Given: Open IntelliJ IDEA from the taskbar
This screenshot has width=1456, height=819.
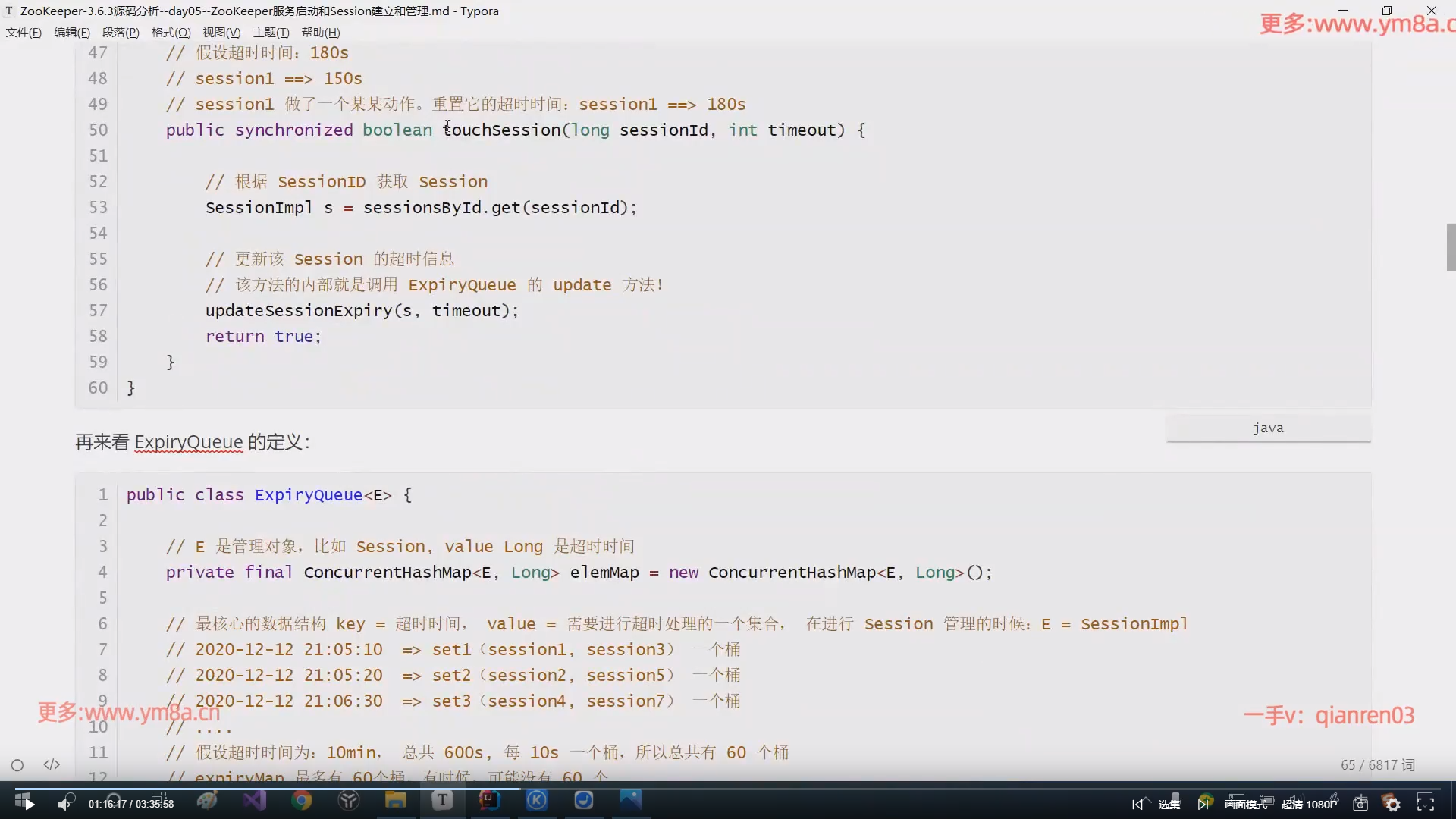Looking at the screenshot, I should tap(489, 800).
